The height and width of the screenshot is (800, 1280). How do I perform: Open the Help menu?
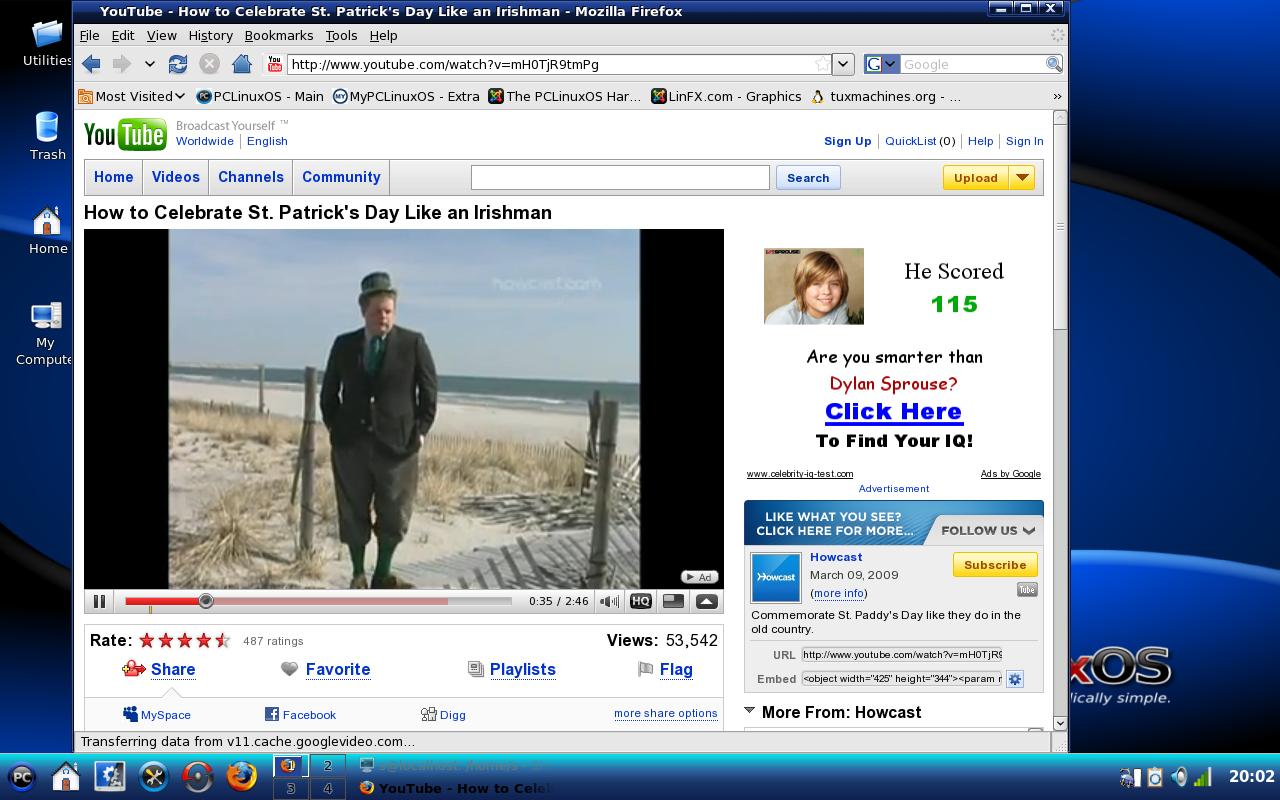pyautogui.click(x=383, y=35)
